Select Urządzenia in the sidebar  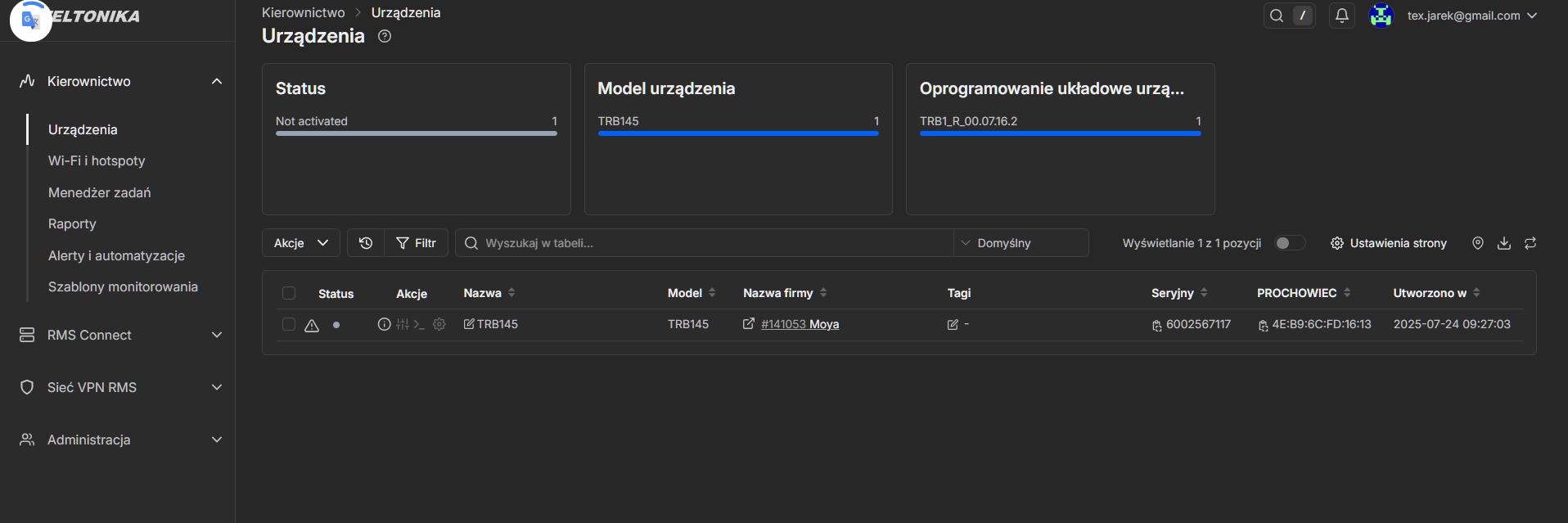pos(83,129)
